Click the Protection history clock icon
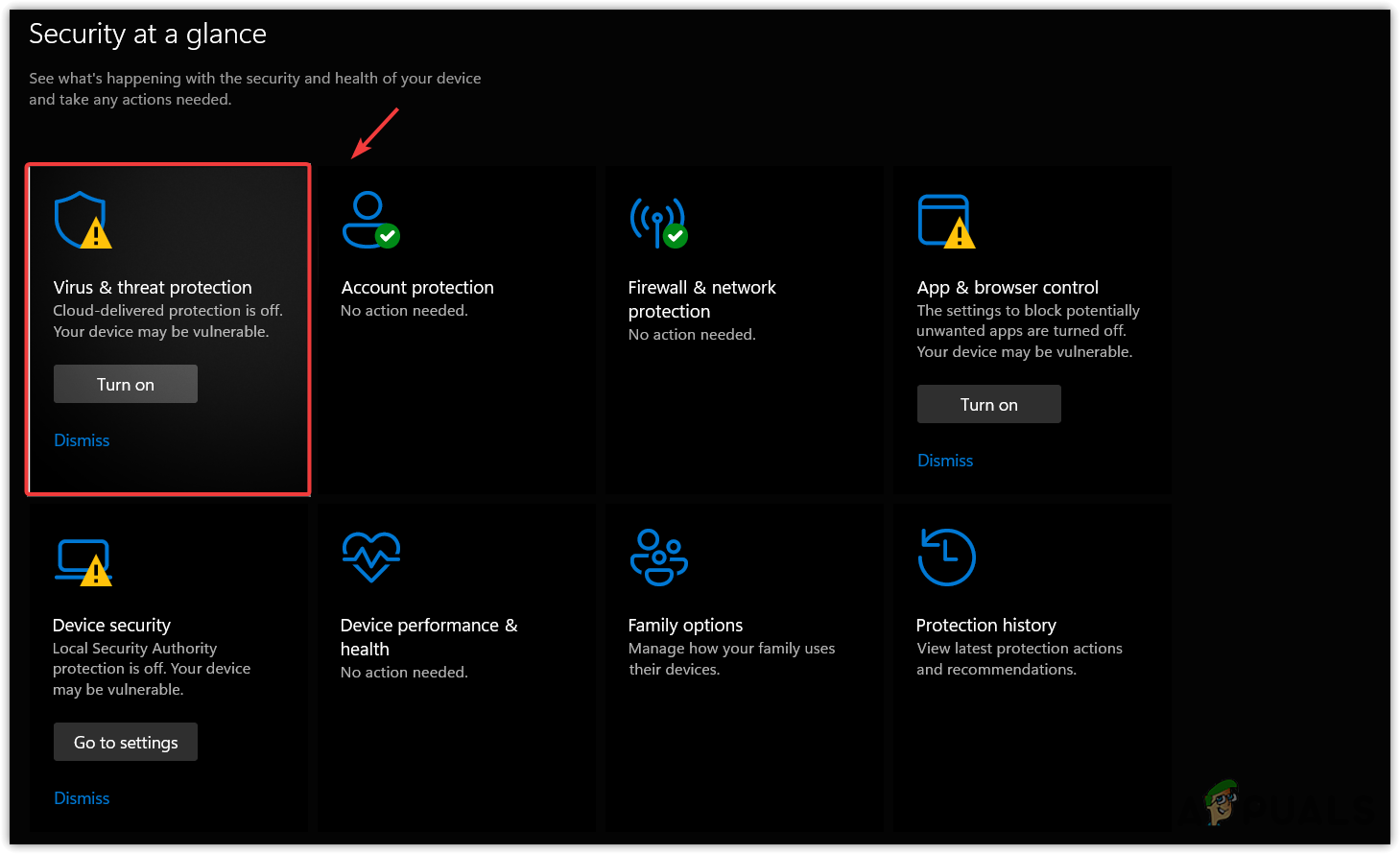Viewport: 1400px width, 854px height. pos(946,557)
